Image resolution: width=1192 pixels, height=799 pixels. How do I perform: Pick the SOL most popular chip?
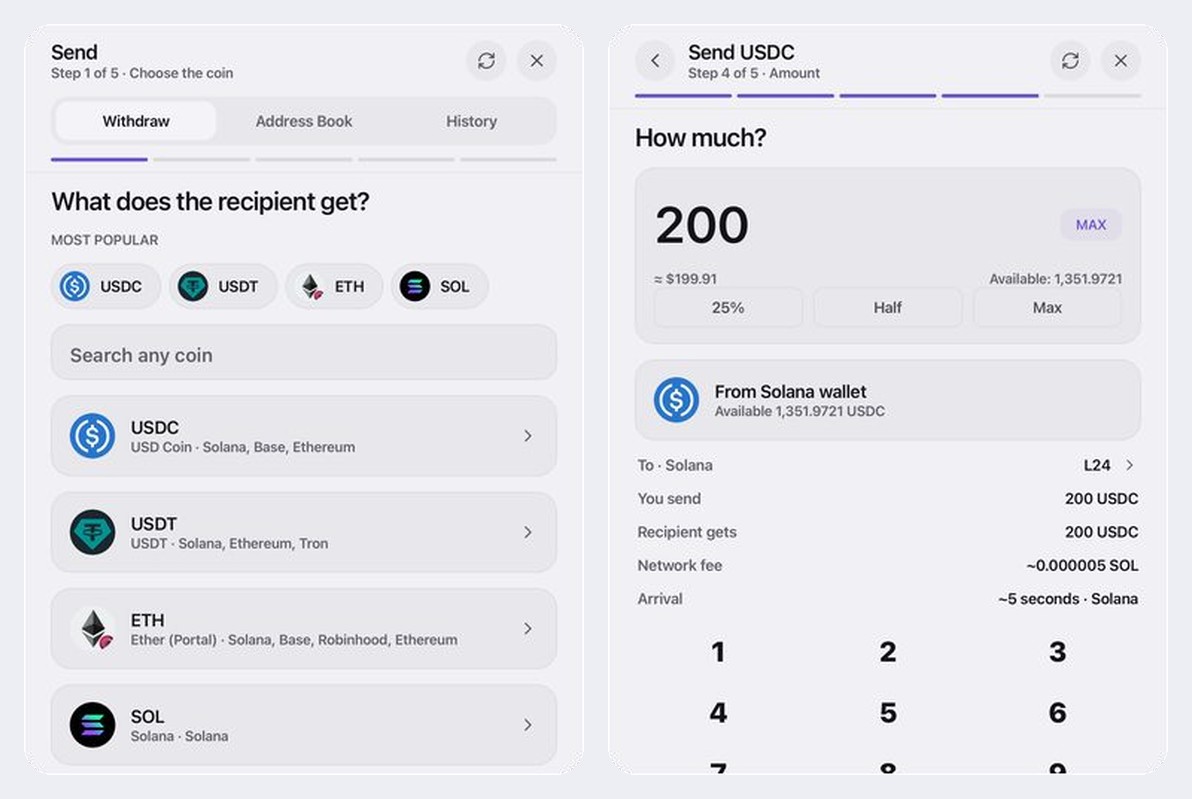439,287
